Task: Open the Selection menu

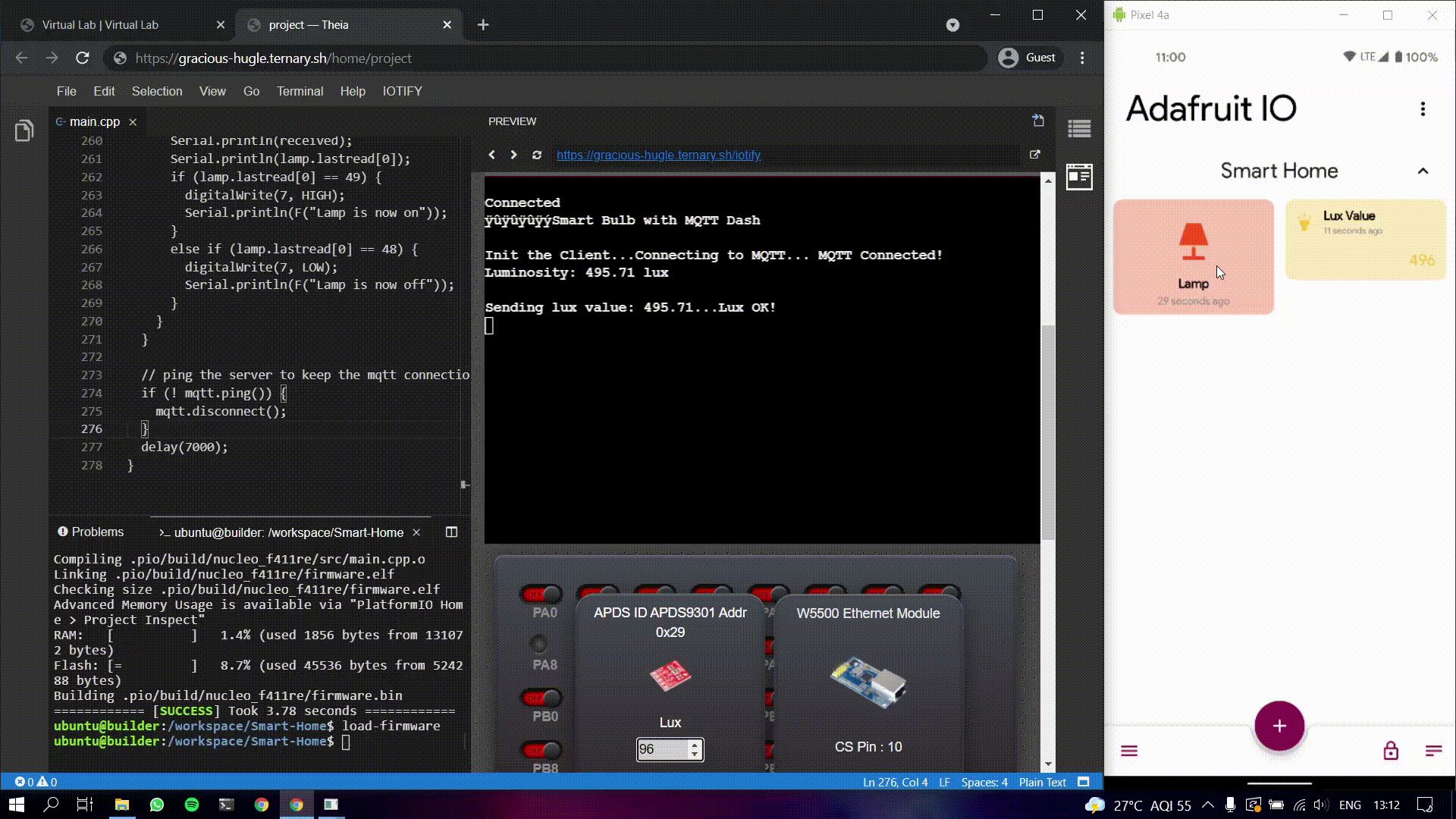Action: [157, 91]
